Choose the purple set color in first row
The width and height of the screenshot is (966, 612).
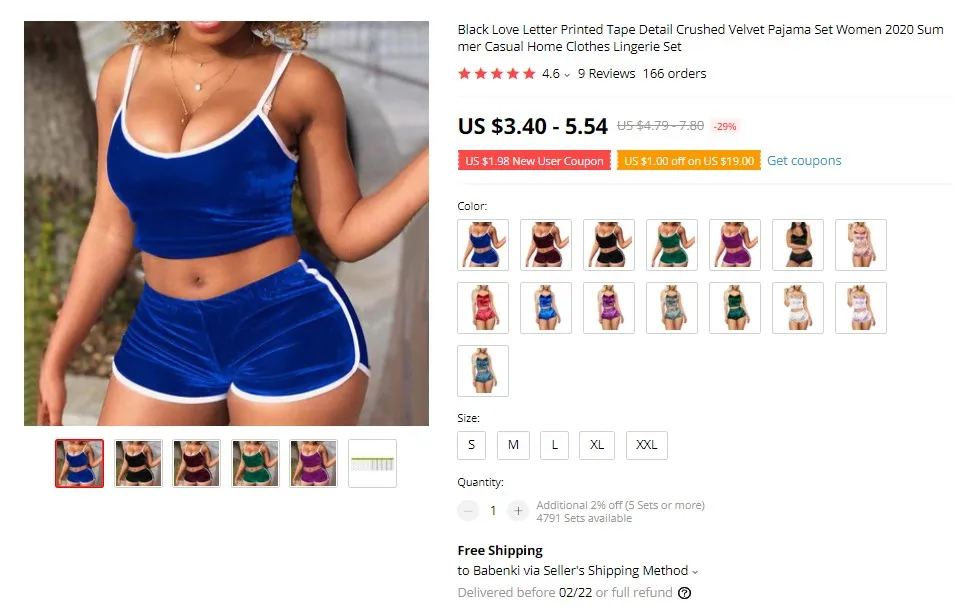[734, 245]
